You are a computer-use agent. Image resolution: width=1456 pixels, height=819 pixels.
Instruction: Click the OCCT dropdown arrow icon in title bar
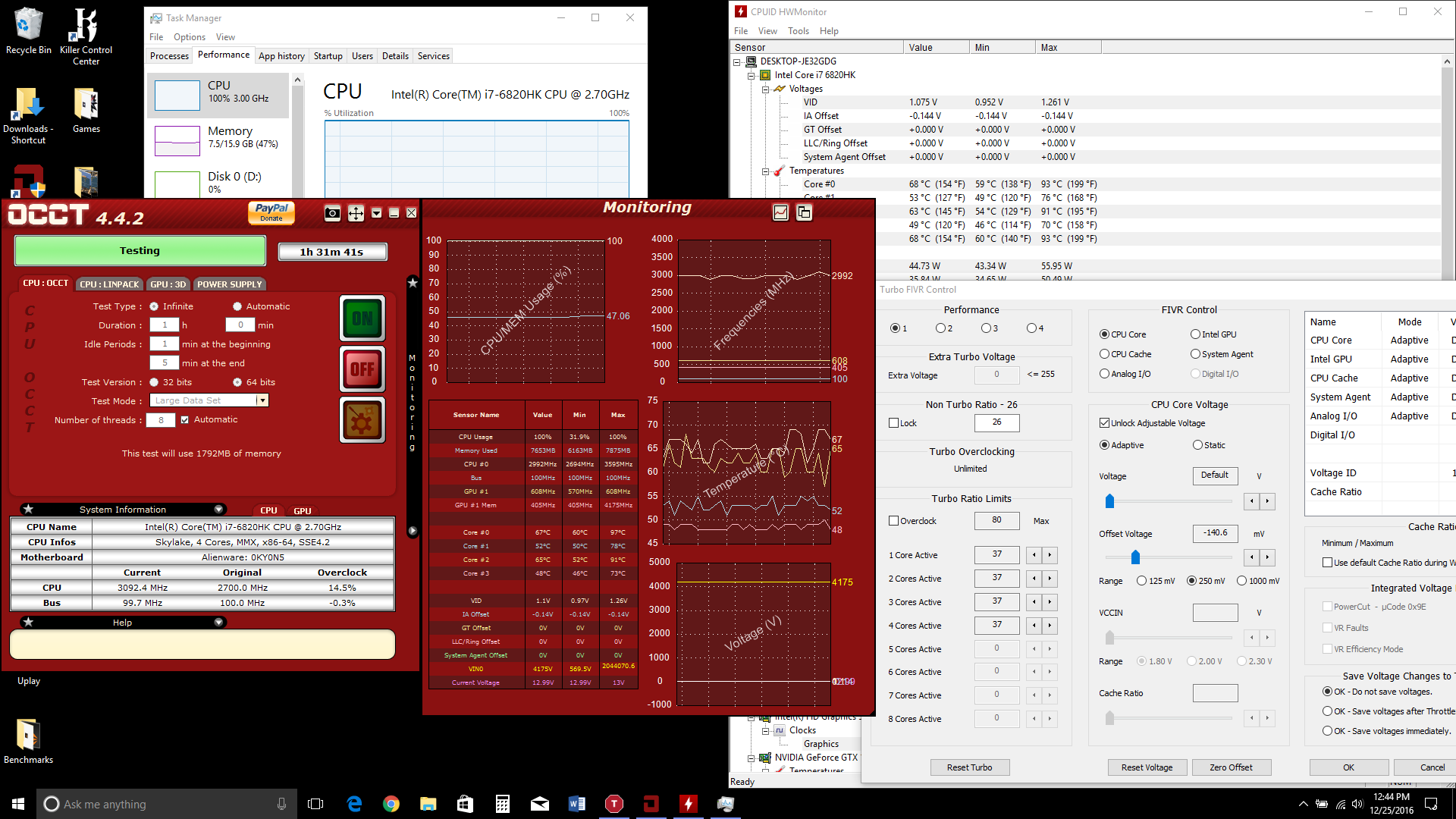tap(376, 213)
